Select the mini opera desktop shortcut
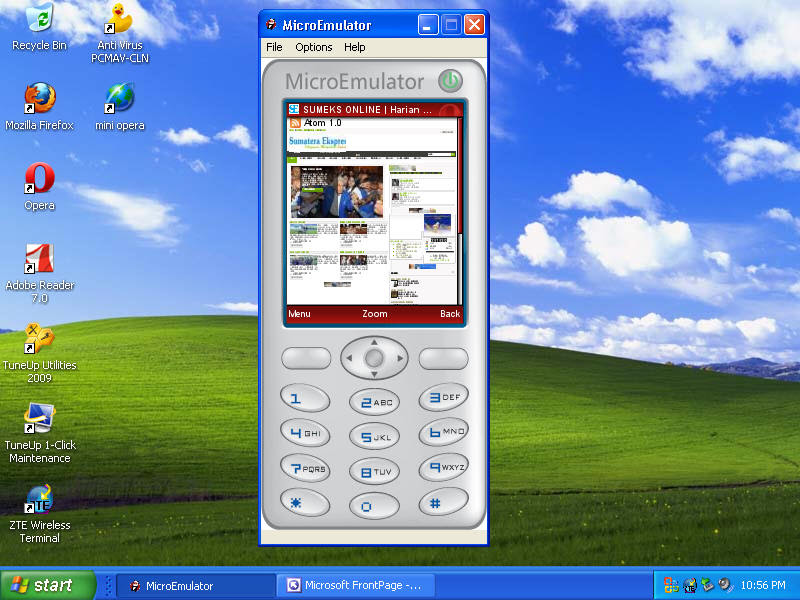800x600 pixels. 120,107
